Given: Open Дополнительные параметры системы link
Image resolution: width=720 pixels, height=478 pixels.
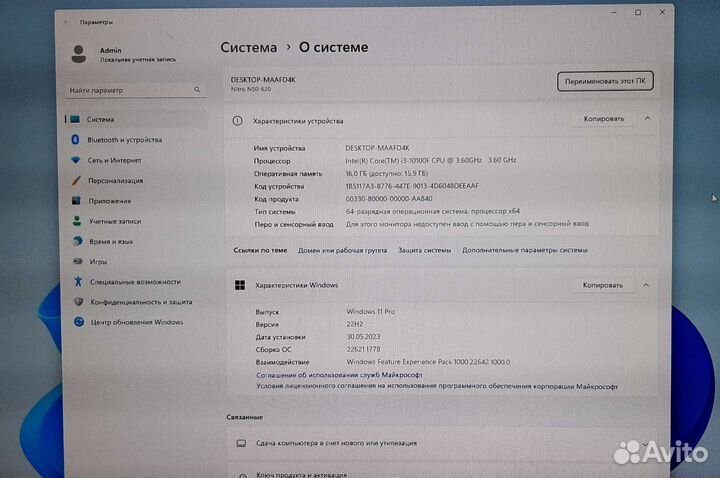Looking at the screenshot, I should [525, 250].
